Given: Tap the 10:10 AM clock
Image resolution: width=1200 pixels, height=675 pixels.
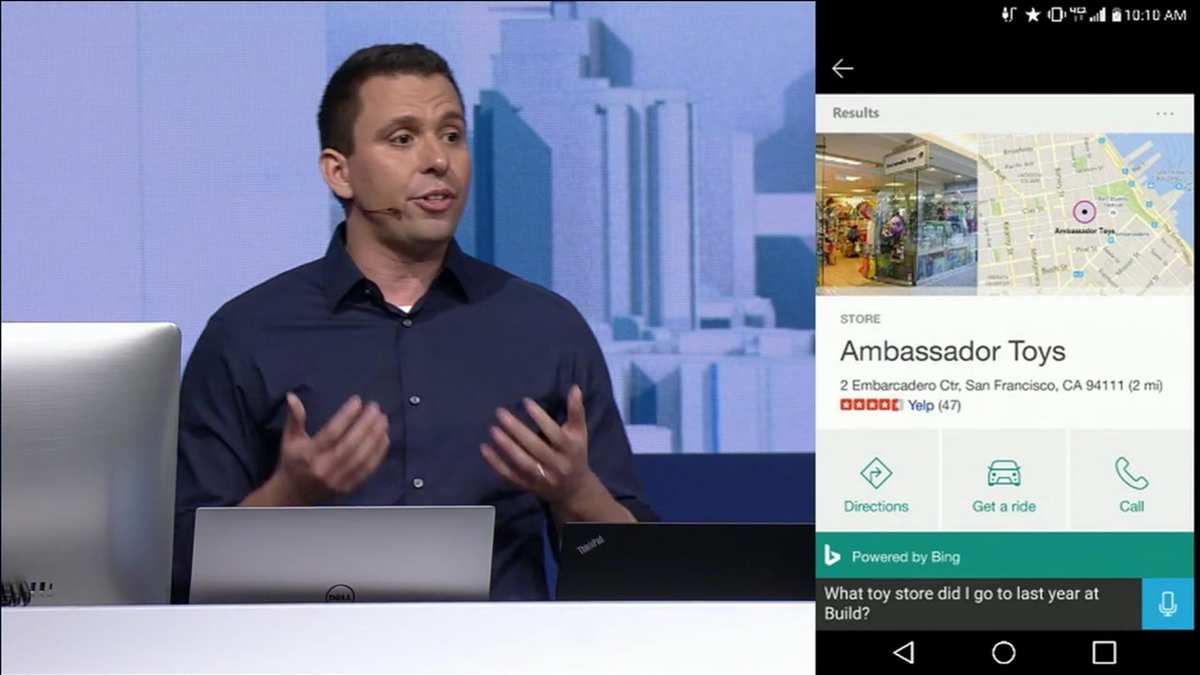Looking at the screenshot, I should 1157,15.
